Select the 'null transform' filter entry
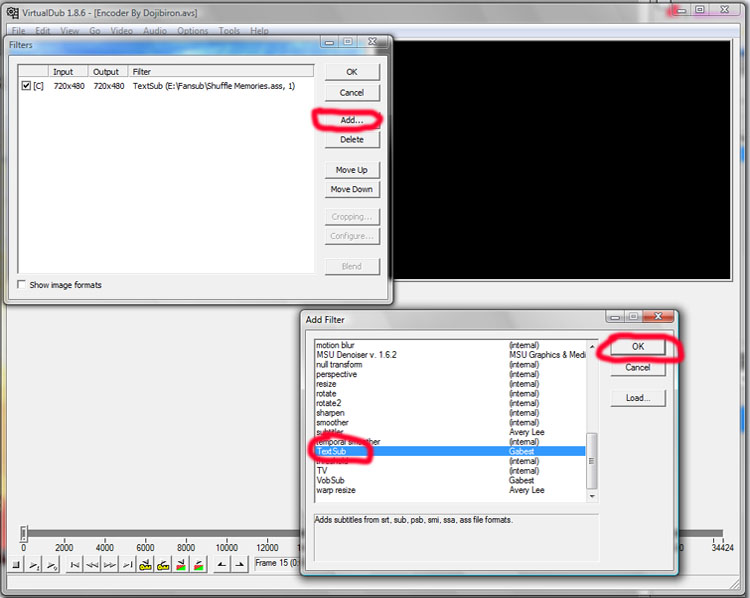Screen dimensions: 750x598 (450, 365)
